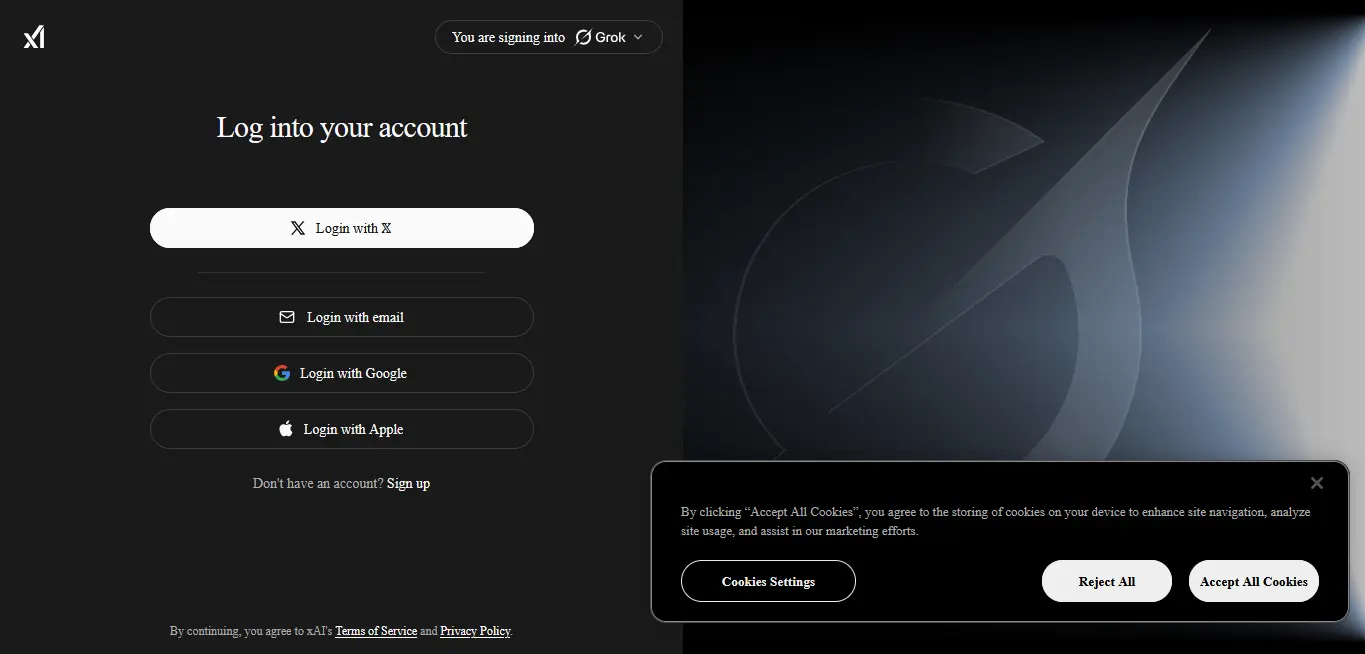Viewport: 1365px width, 654px height.
Task: Choose Login with email button
Action: point(342,317)
